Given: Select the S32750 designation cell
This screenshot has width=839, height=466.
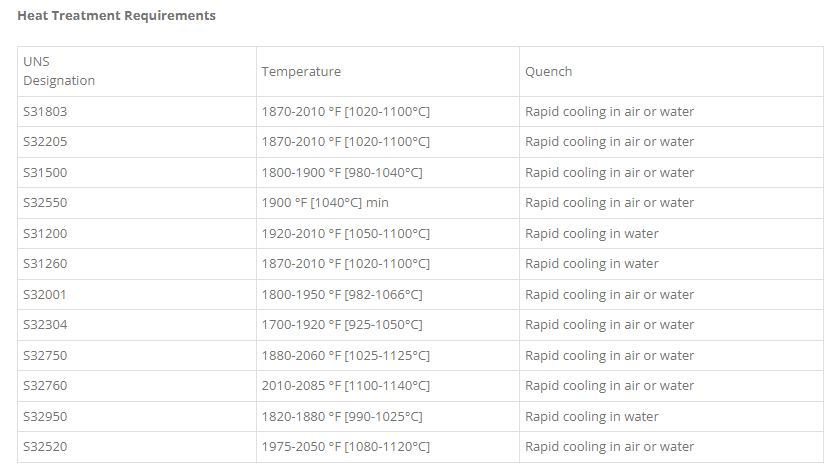Looking at the screenshot, I should (45, 356).
